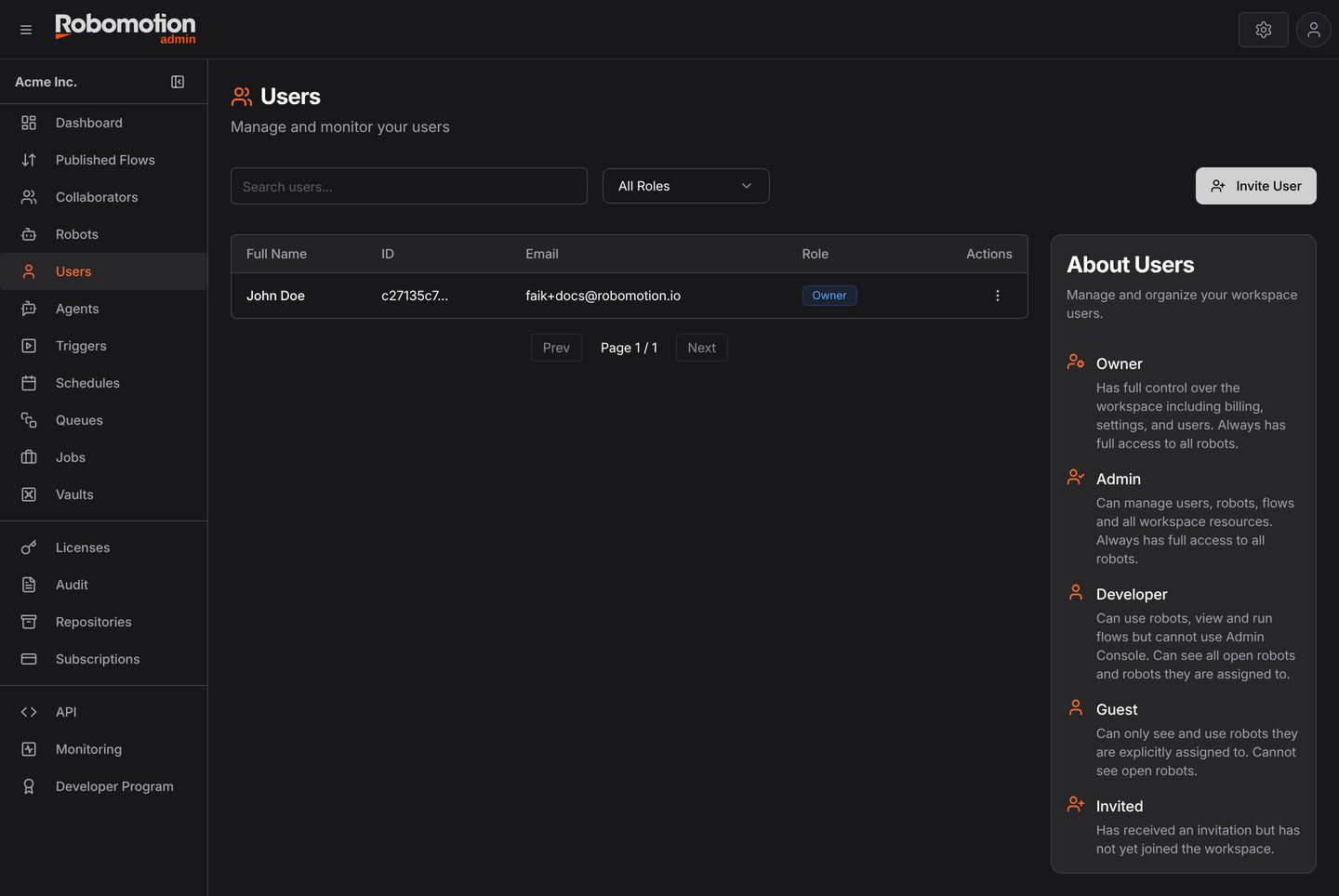Click the ID column header
Screen dimensions: 1339x896
click(x=388, y=254)
